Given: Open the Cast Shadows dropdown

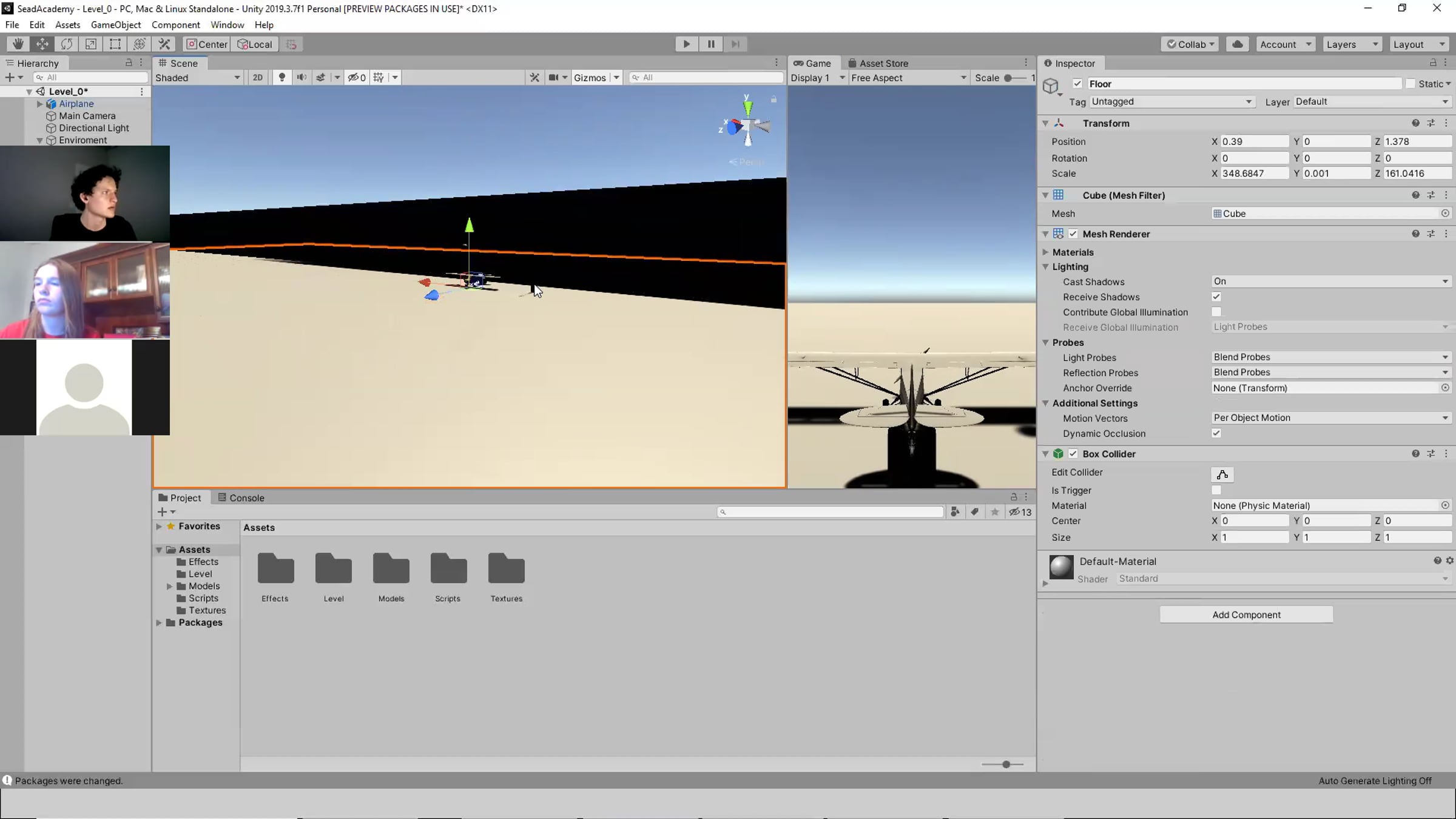Looking at the screenshot, I should click(1330, 281).
